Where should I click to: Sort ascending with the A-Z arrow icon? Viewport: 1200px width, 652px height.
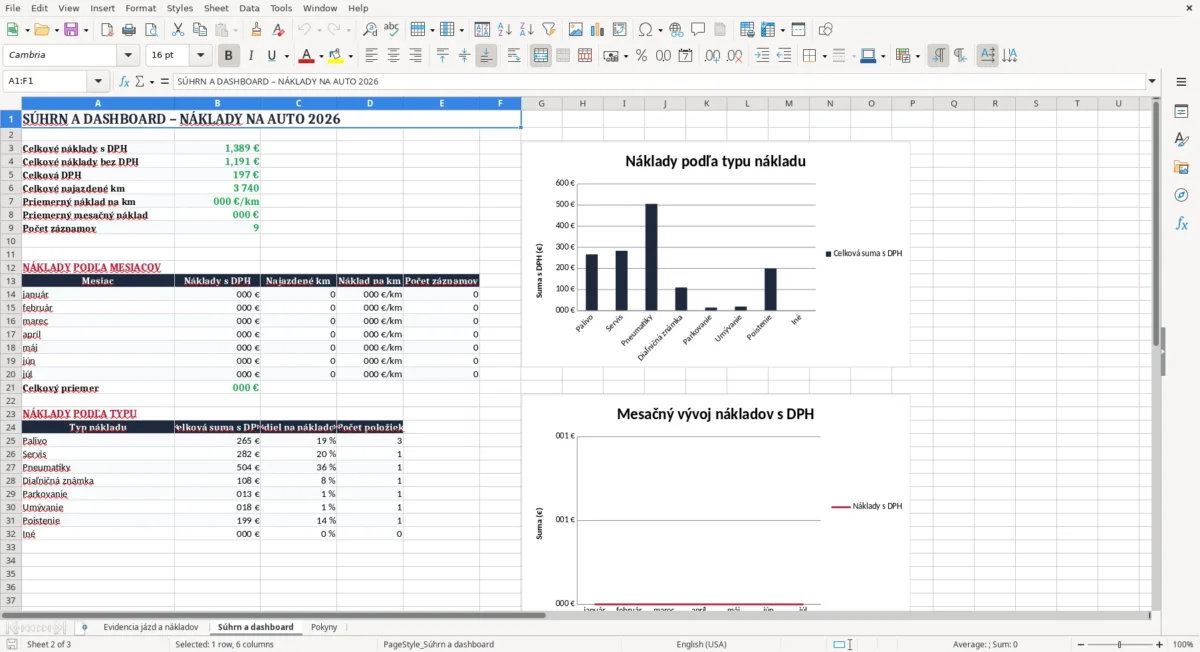[x=505, y=30]
